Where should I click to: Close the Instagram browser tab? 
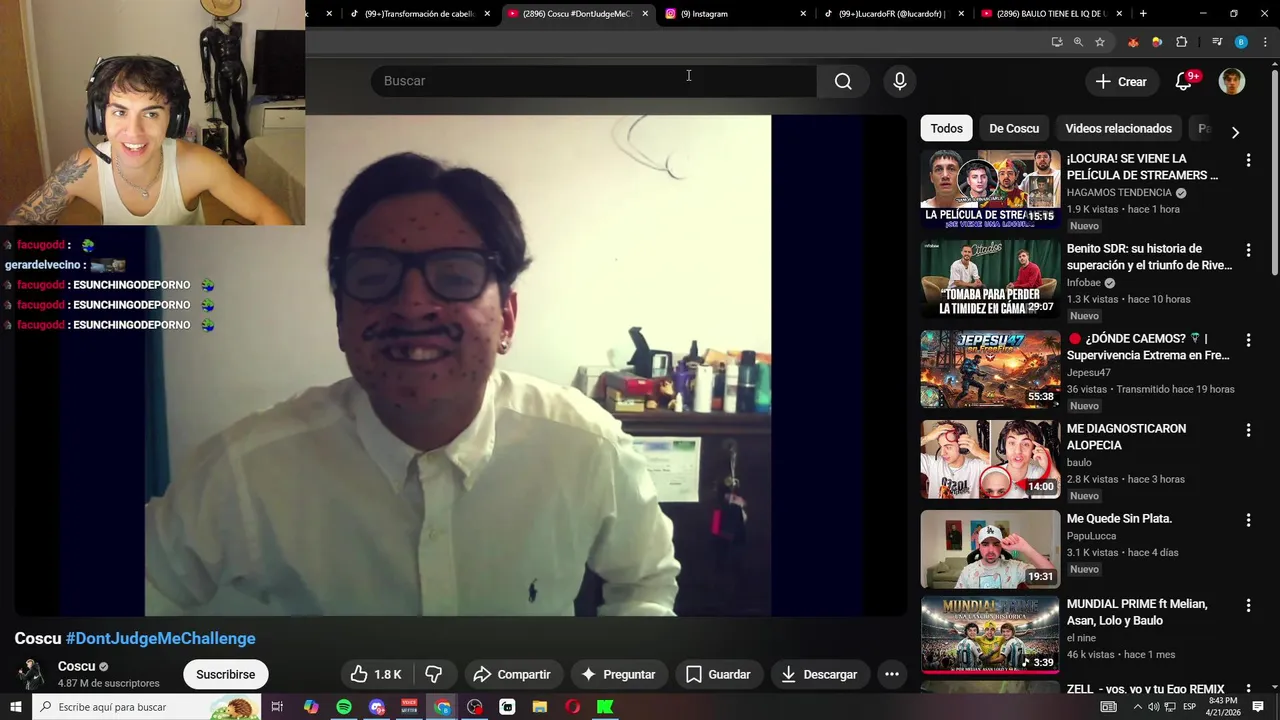(x=802, y=14)
